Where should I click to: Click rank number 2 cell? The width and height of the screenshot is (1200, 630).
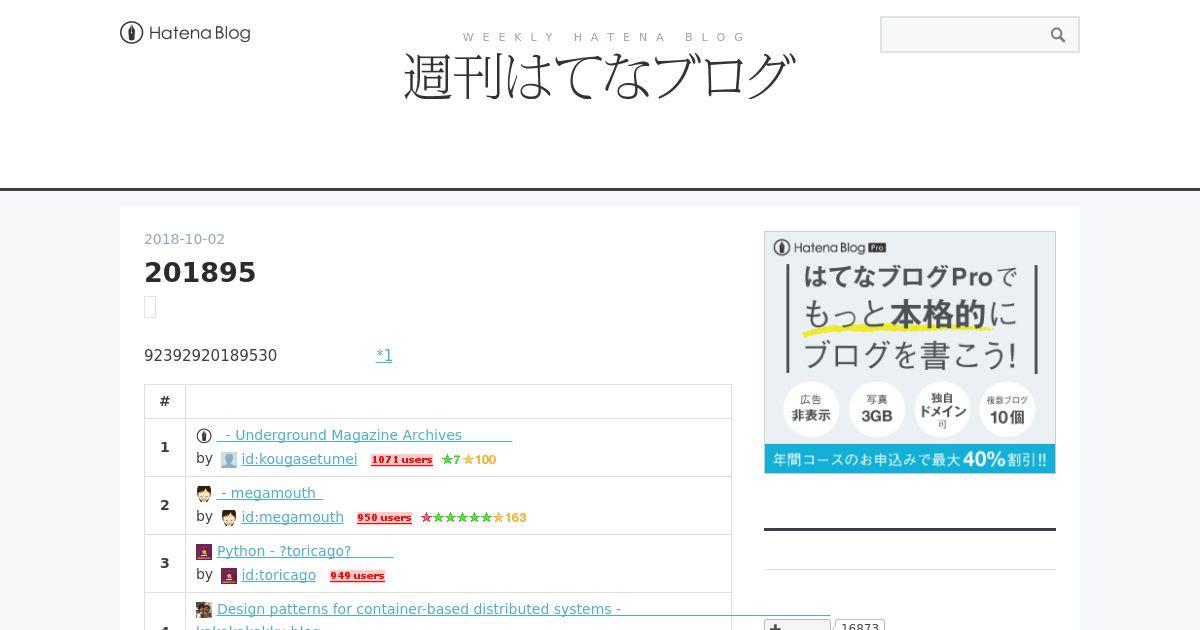(165, 505)
